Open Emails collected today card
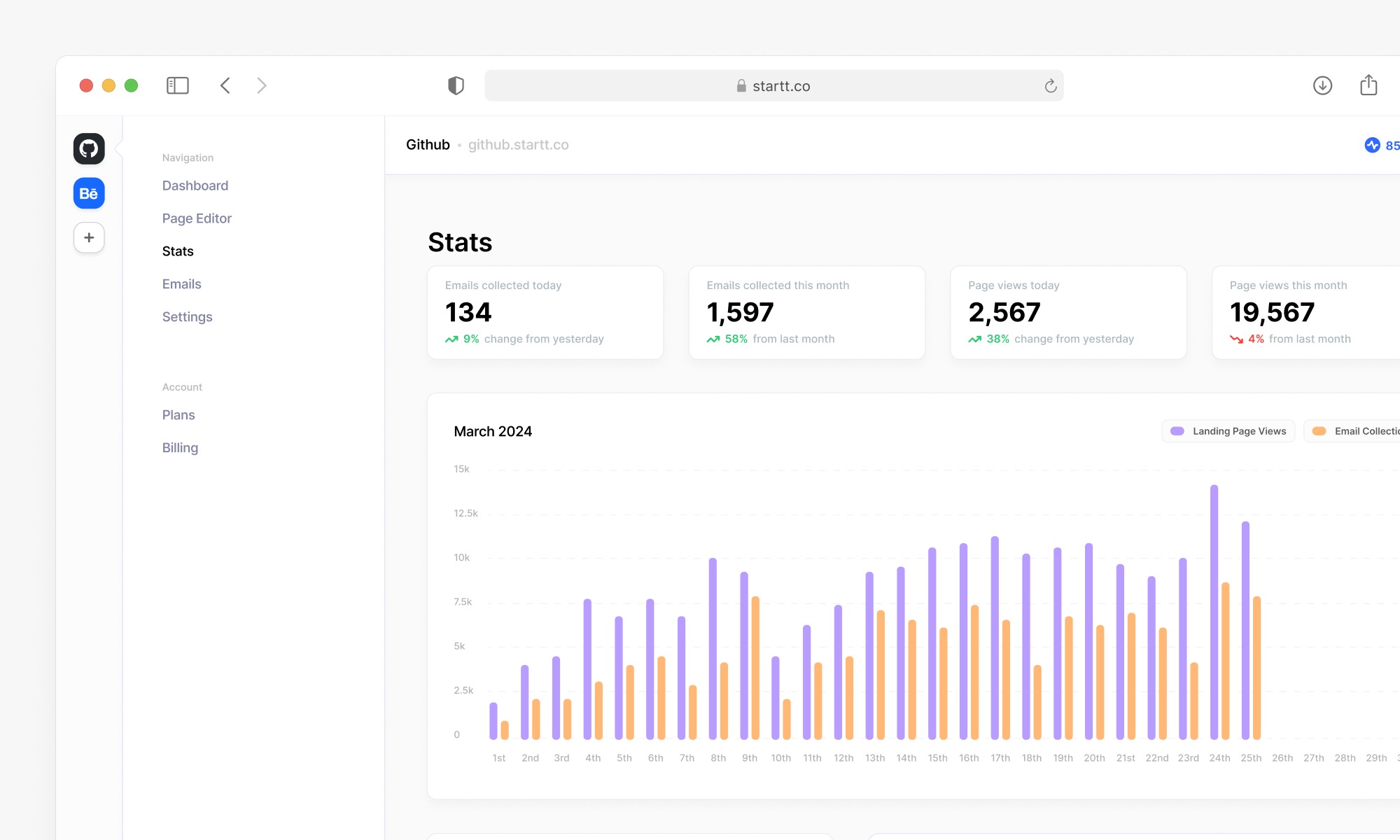This screenshot has height=840, width=1400. pos(545,312)
